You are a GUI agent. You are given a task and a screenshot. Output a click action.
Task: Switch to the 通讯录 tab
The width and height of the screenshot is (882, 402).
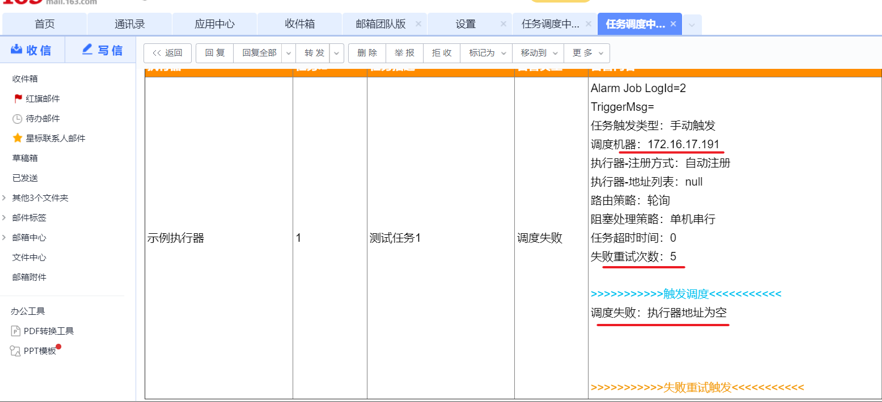point(129,24)
